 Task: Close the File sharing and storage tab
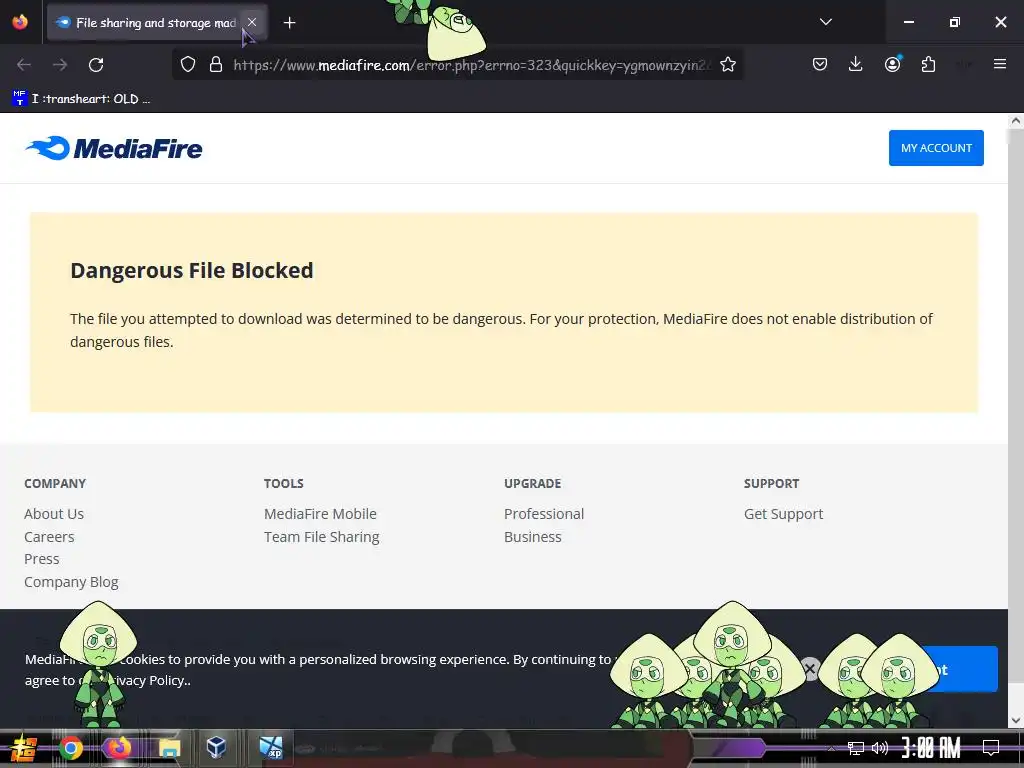[x=251, y=22]
